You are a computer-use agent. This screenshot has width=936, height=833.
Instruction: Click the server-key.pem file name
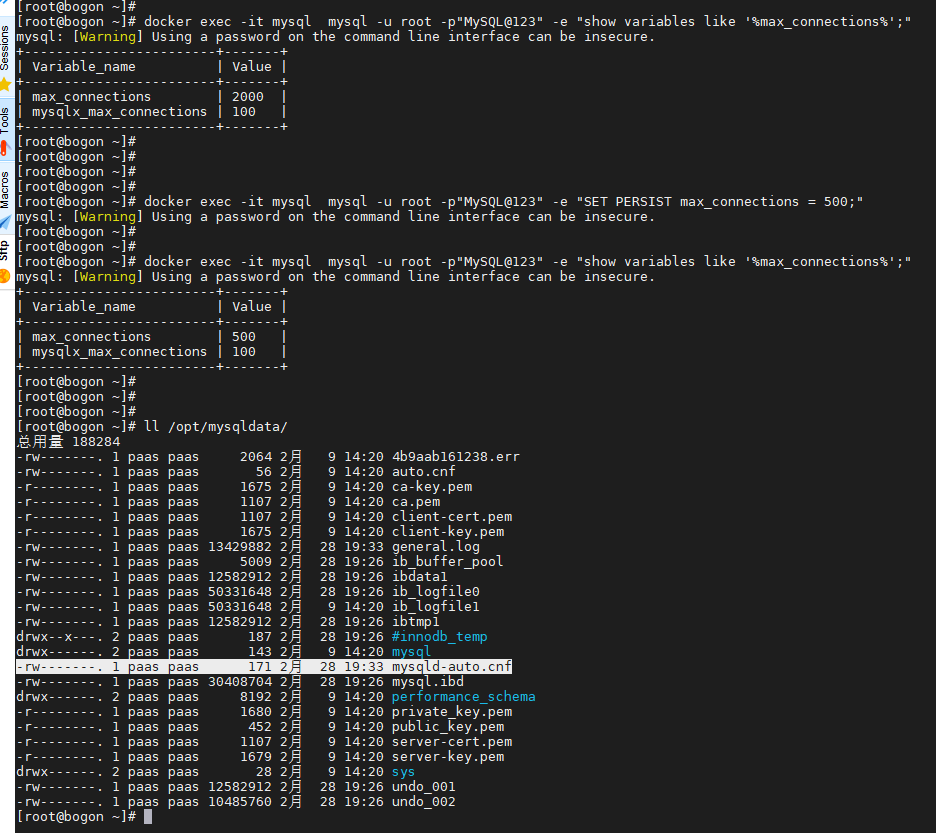[x=448, y=757]
